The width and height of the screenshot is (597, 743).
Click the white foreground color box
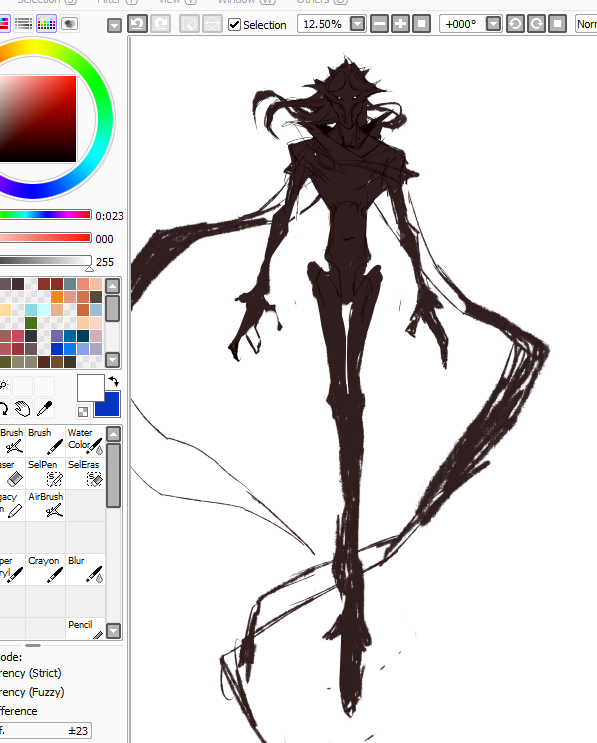[x=90, y=388]
